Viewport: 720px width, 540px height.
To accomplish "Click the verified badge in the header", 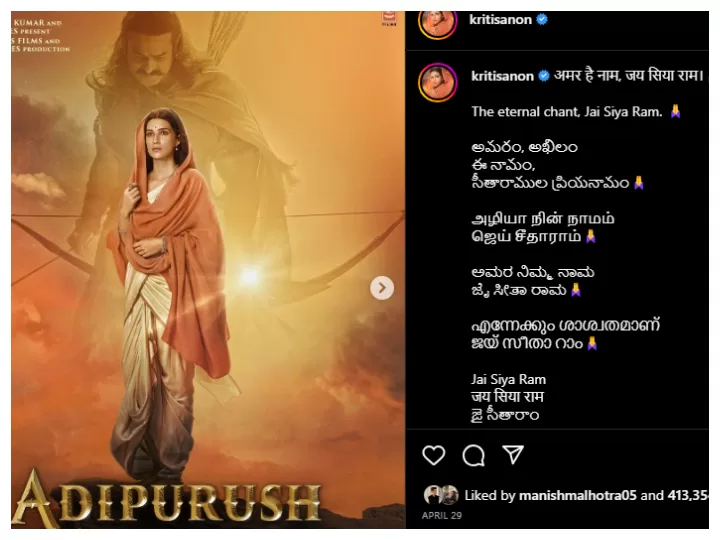I will point(542,20).
